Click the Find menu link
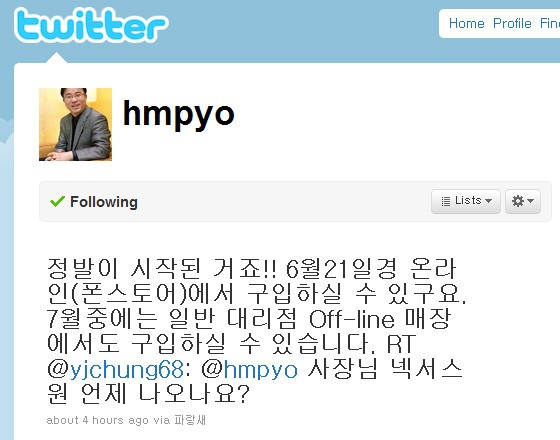 point(550,24)
